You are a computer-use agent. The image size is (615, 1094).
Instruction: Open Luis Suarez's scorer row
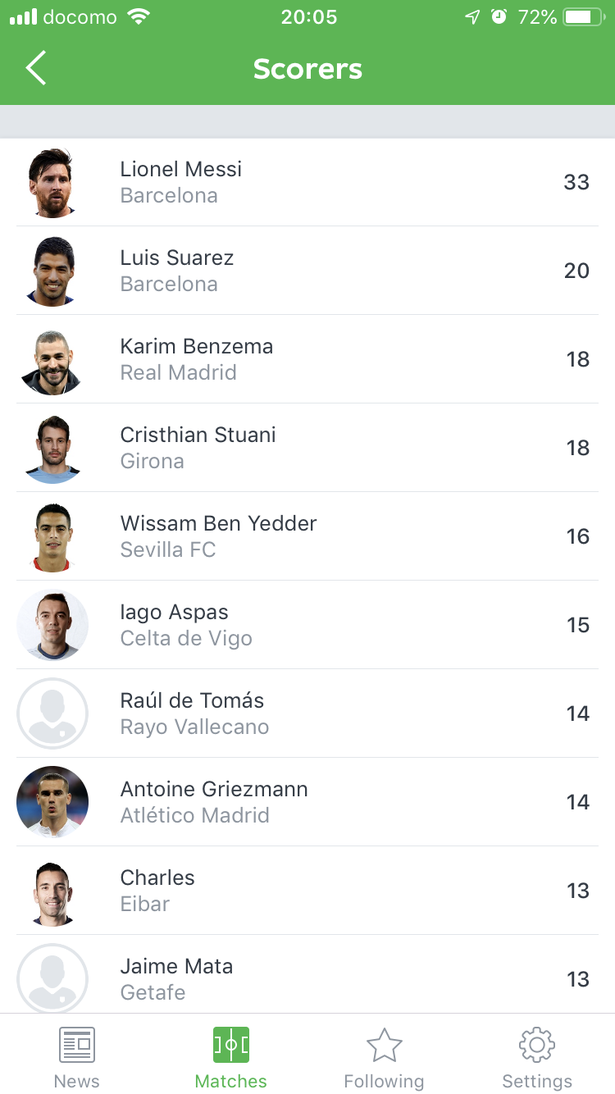307,271
